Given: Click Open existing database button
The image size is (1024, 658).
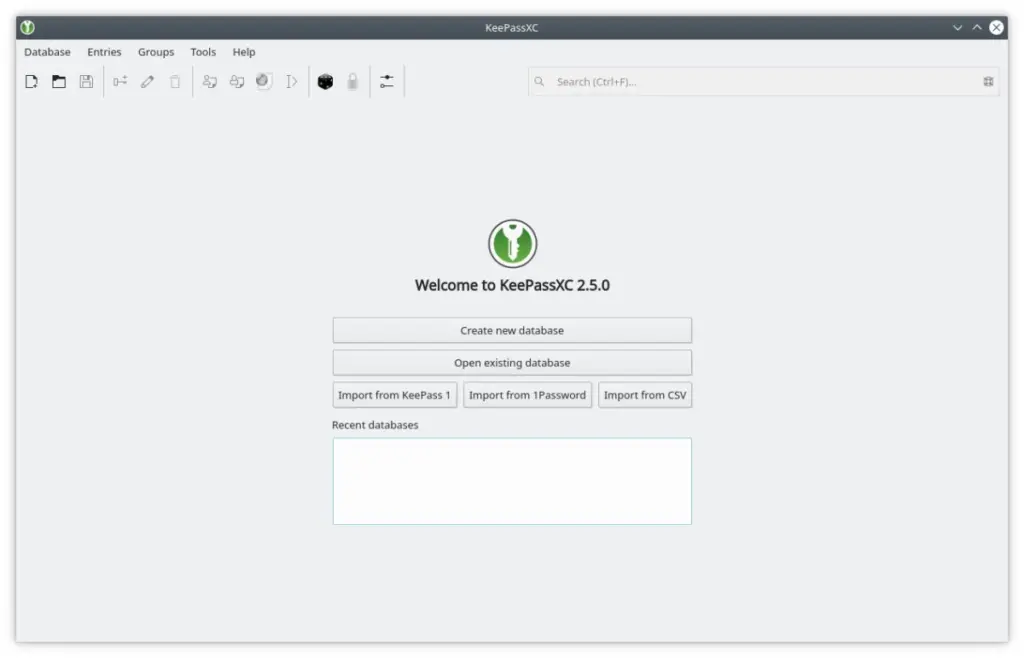Looking at the screenshot, I should 512,363.
